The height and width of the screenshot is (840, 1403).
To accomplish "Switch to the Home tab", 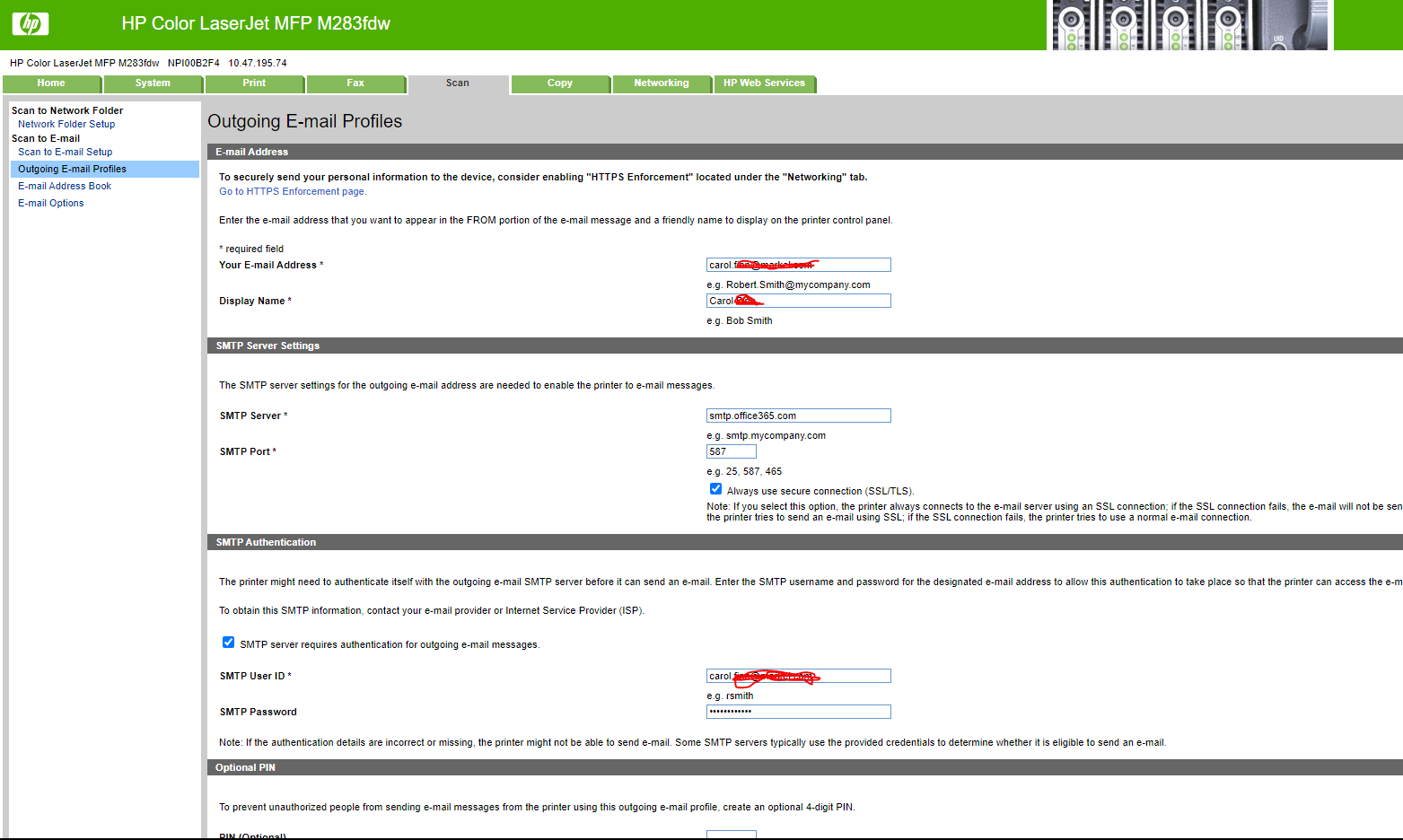I will pyautogui.click(x=51, y=83).
